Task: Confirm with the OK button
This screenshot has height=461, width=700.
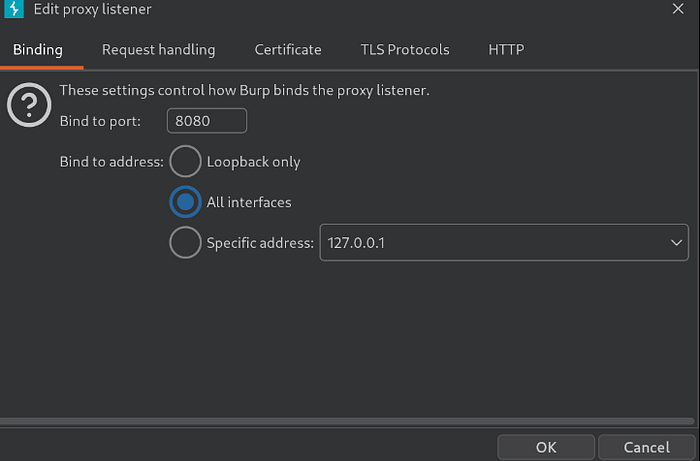Action: [x=546, y=447]
